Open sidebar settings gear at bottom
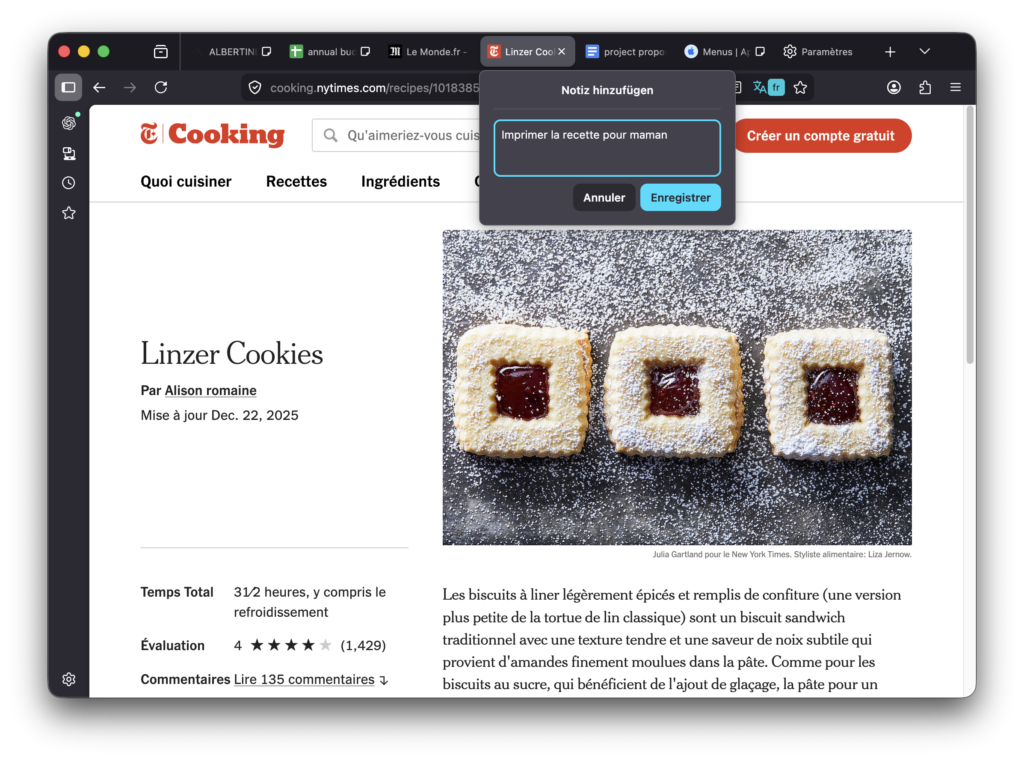 [x=69, y=679]
